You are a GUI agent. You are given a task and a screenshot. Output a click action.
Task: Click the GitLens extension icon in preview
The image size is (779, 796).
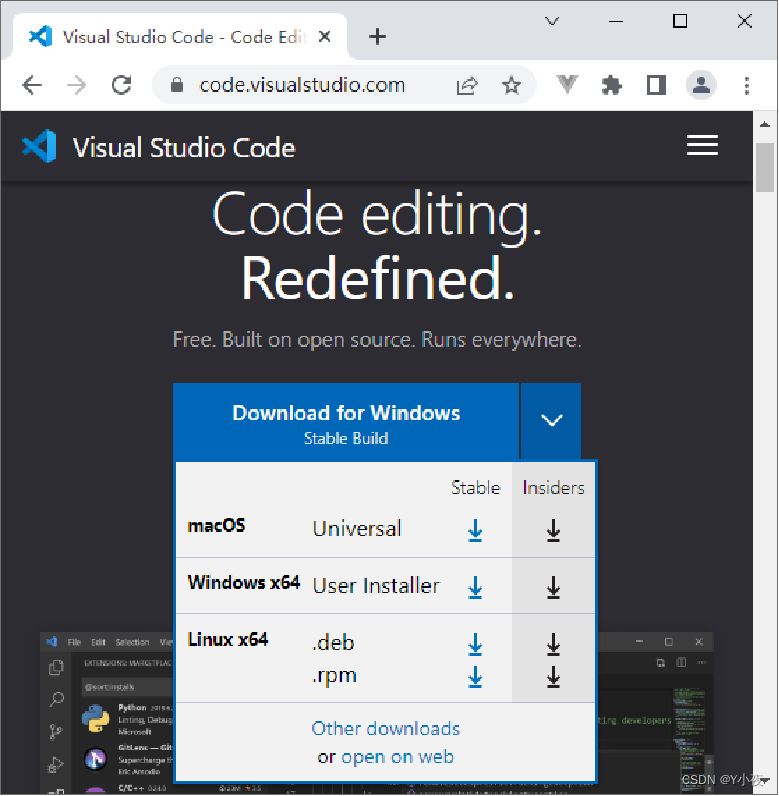pos(95,759)
